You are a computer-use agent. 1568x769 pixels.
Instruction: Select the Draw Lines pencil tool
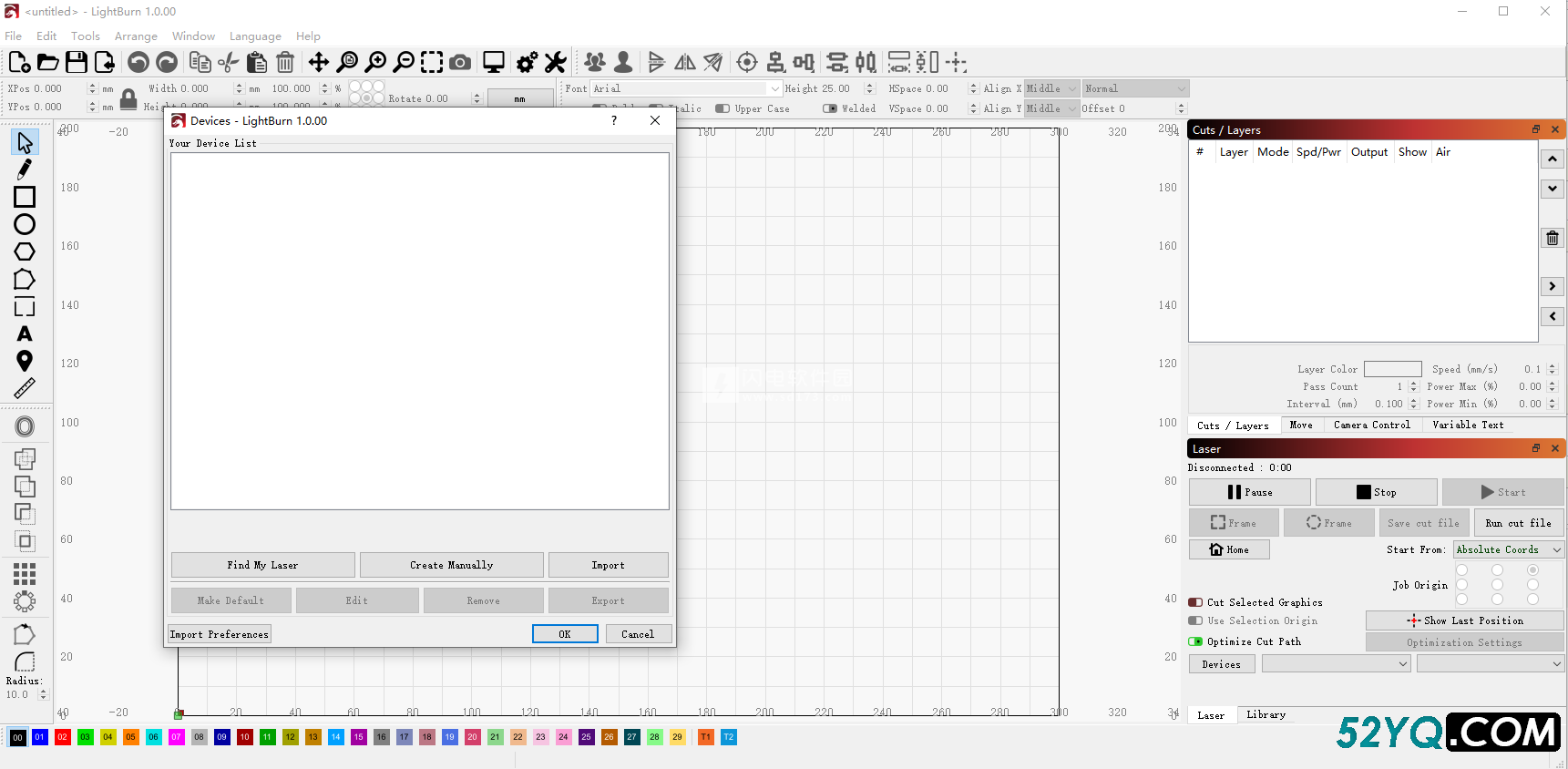coord(25,169)
